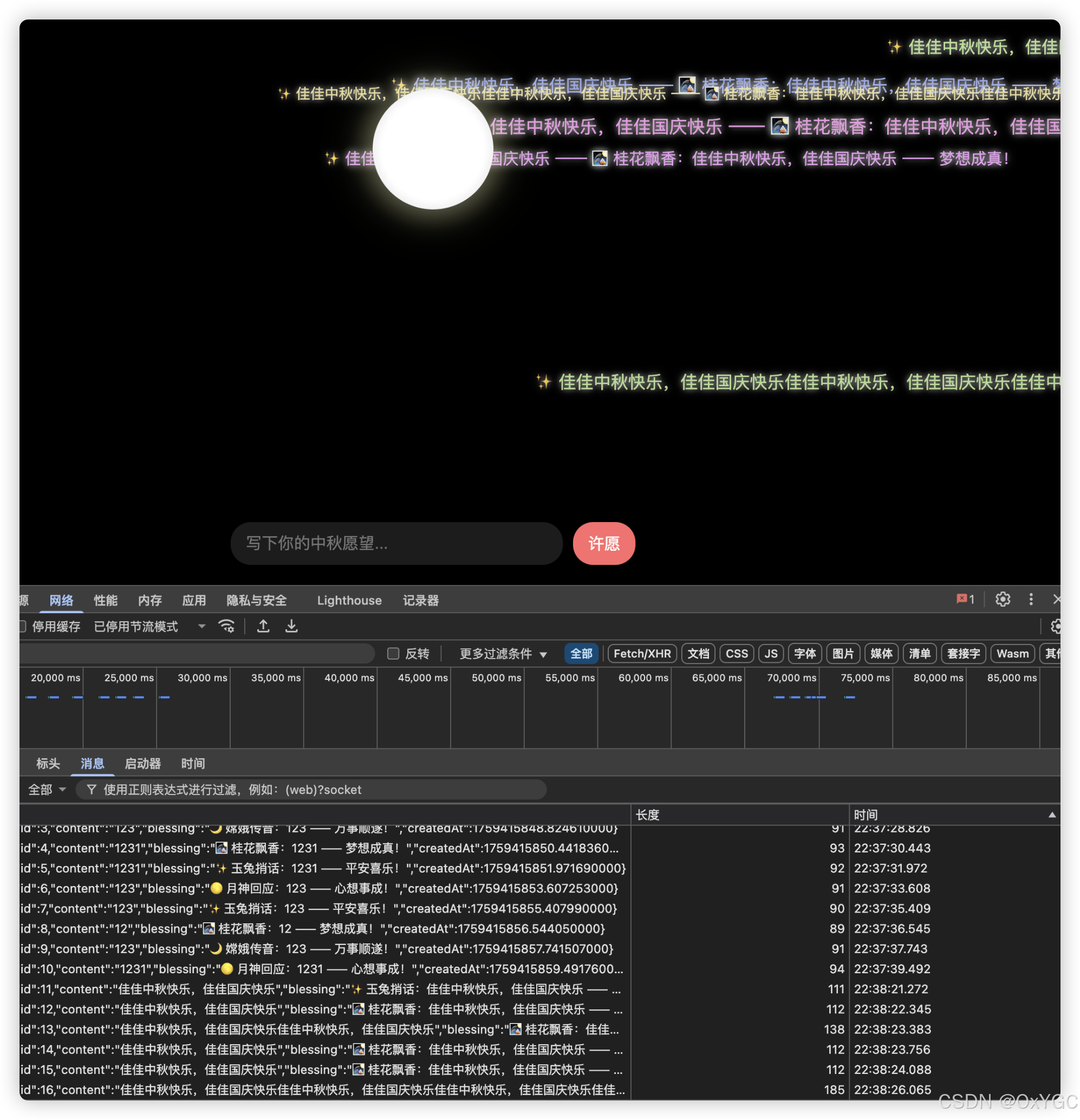Select message row with id 12
Viewport: 1080px width, 1120px height.
tap(540, 1009)
